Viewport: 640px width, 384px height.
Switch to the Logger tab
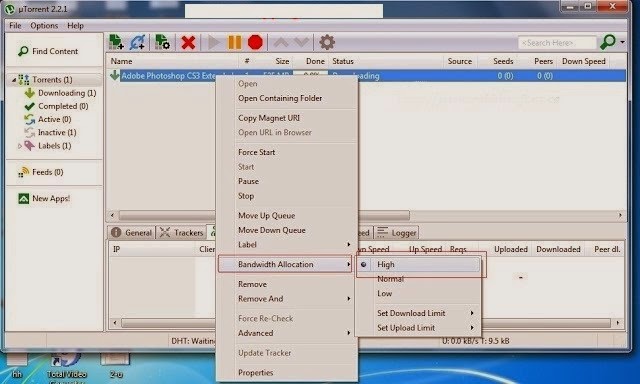pos(396,233)
